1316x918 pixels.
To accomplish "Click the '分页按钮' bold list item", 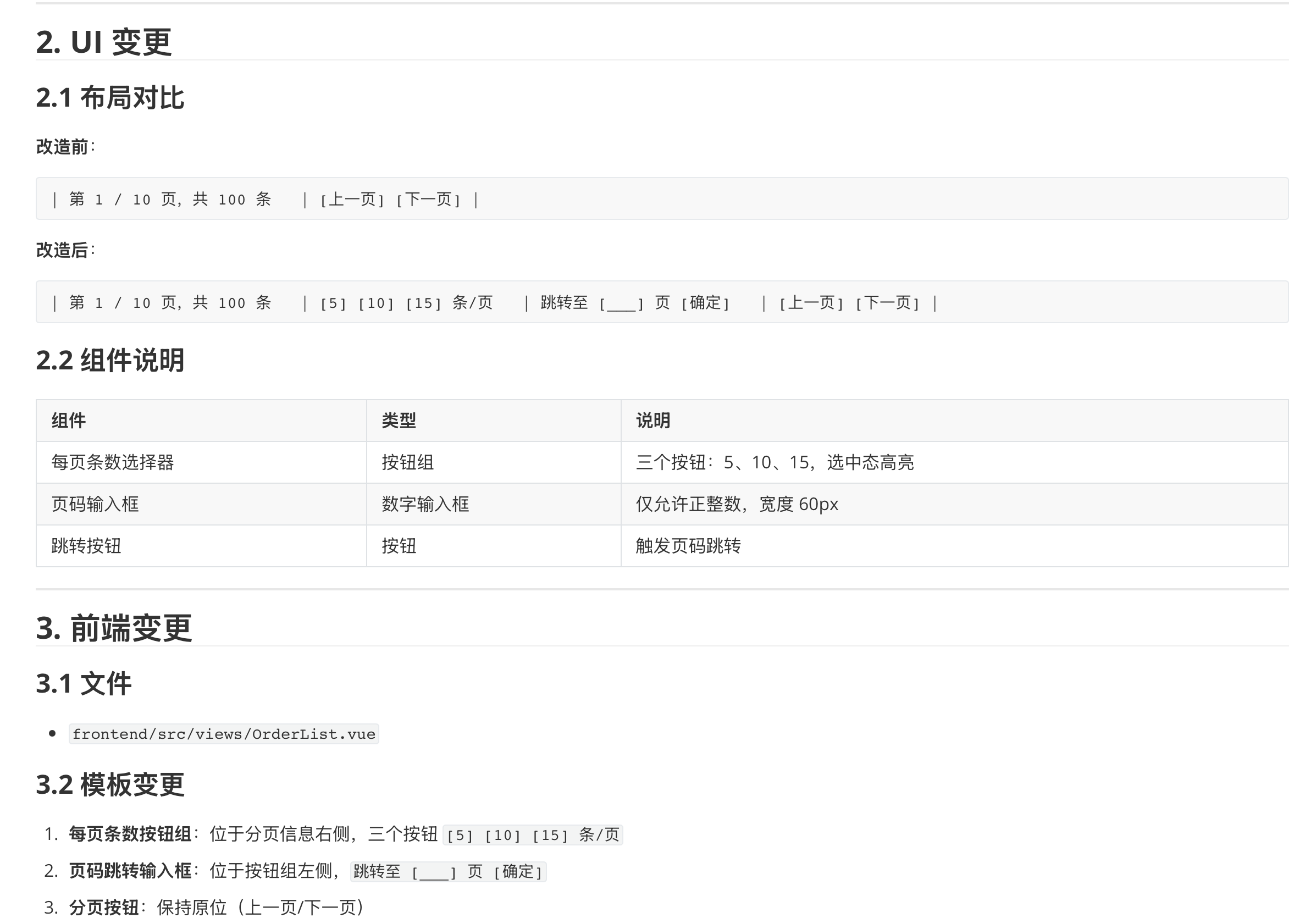I will click(x=104, y=908).
